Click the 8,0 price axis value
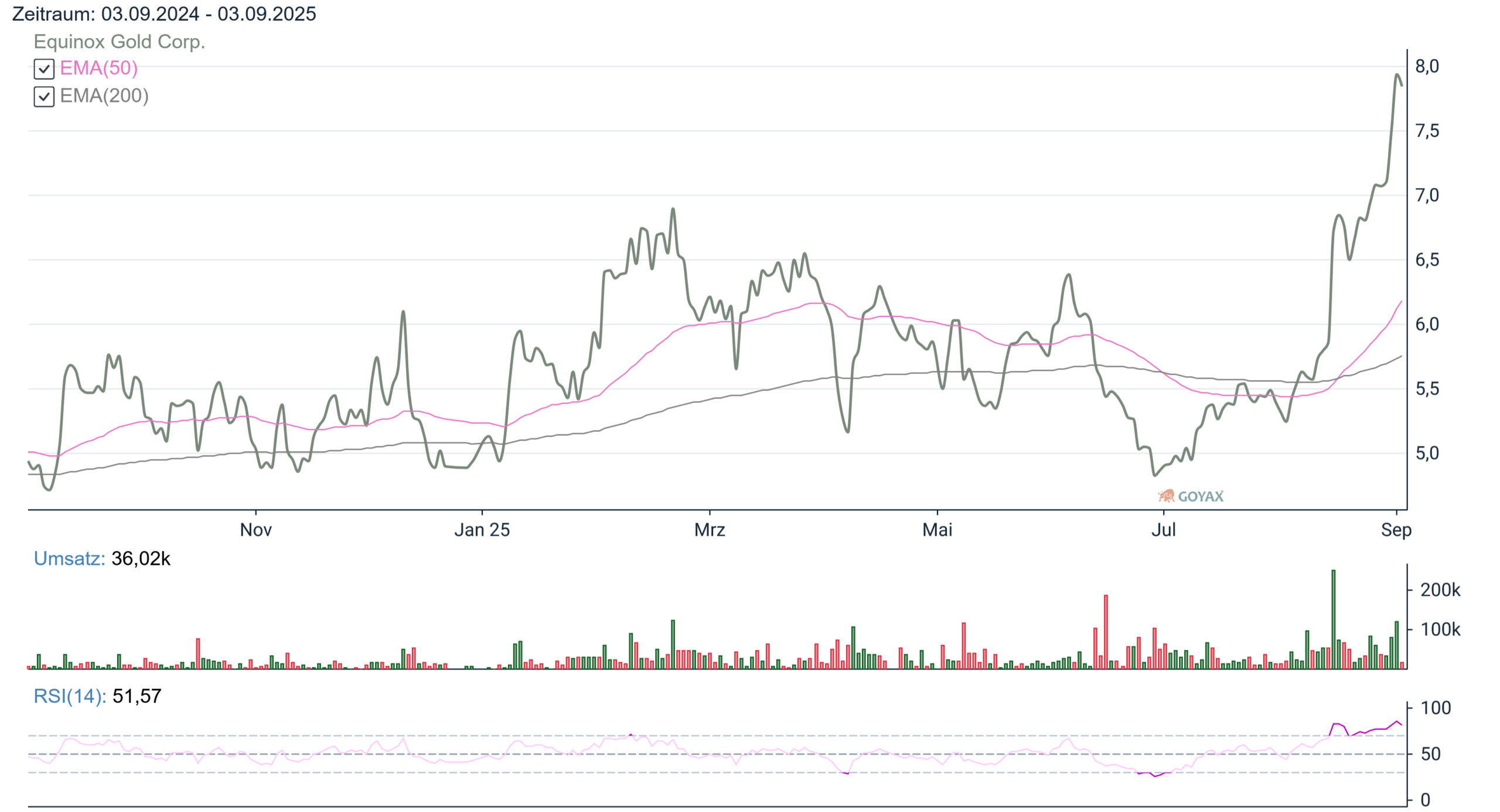The width and height of the screenshot is (1500, 812). [1427, 66]
